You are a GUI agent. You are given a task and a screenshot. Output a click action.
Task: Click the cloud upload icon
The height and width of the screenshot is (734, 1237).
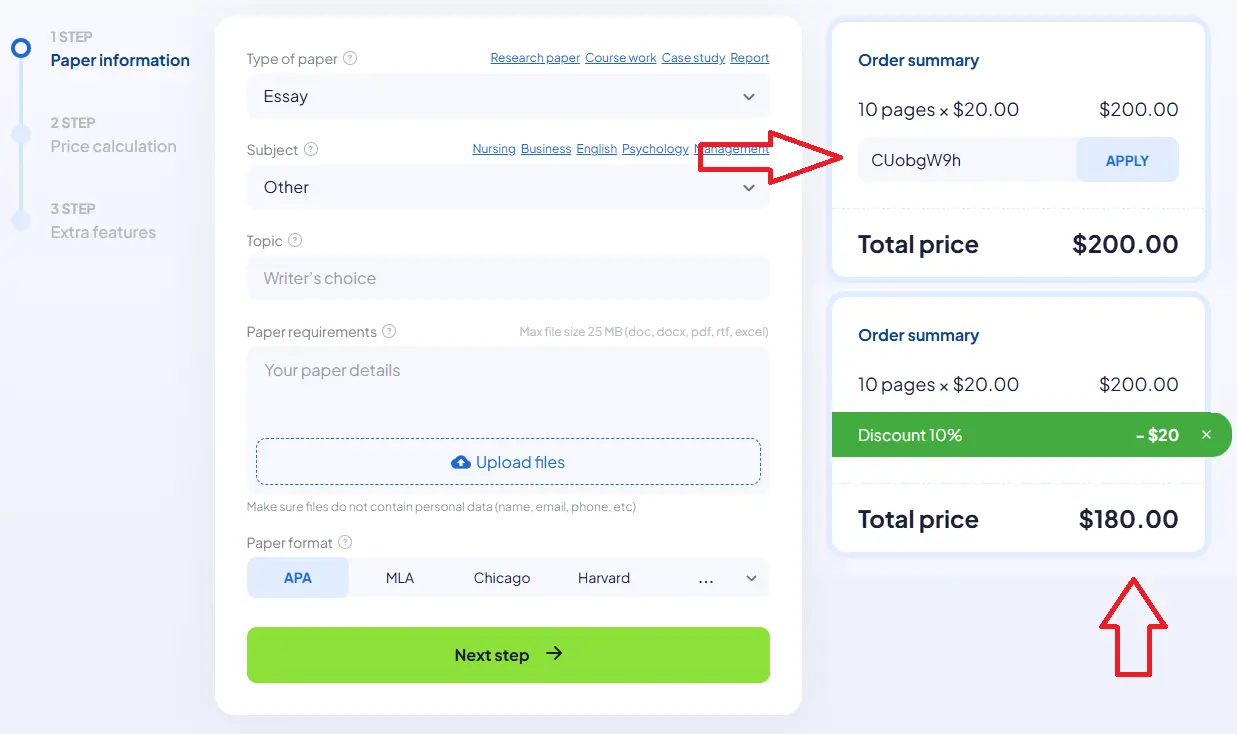[x=461, y=462]
